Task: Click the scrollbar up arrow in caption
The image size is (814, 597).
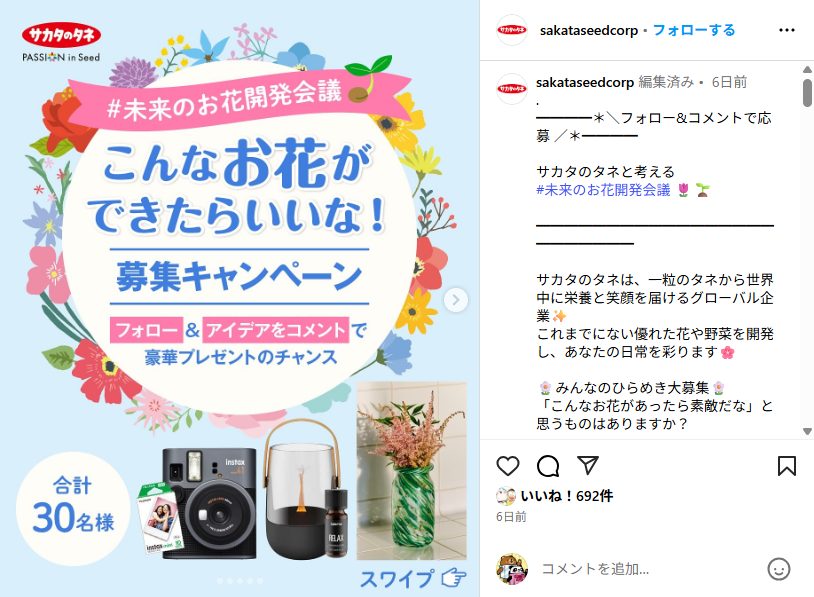Action: pyautogui.click(x=807, y=69)
